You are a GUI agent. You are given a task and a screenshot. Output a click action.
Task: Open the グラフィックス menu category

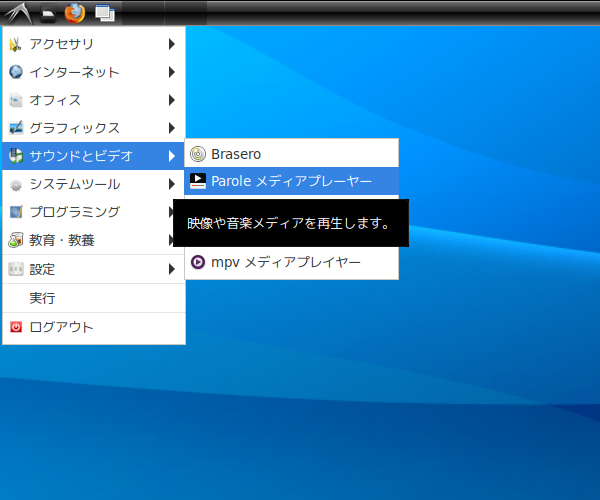click(x=94, y=128)
